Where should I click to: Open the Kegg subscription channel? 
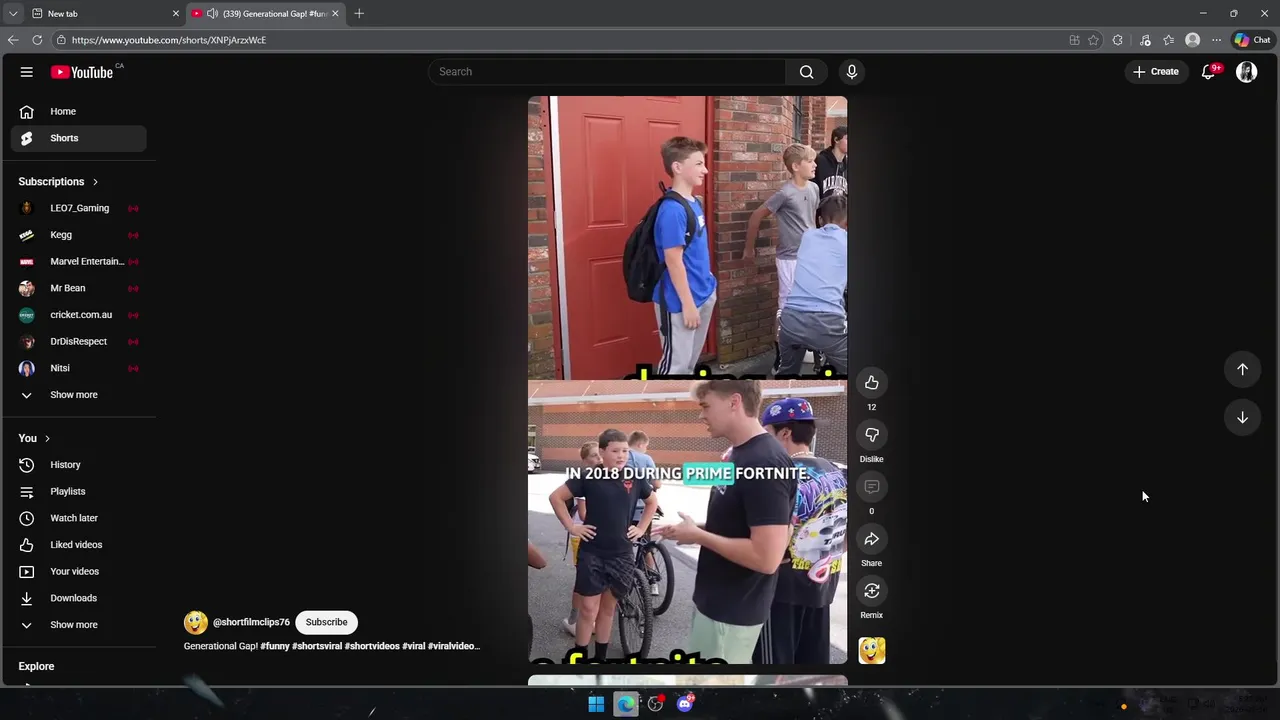78,235
